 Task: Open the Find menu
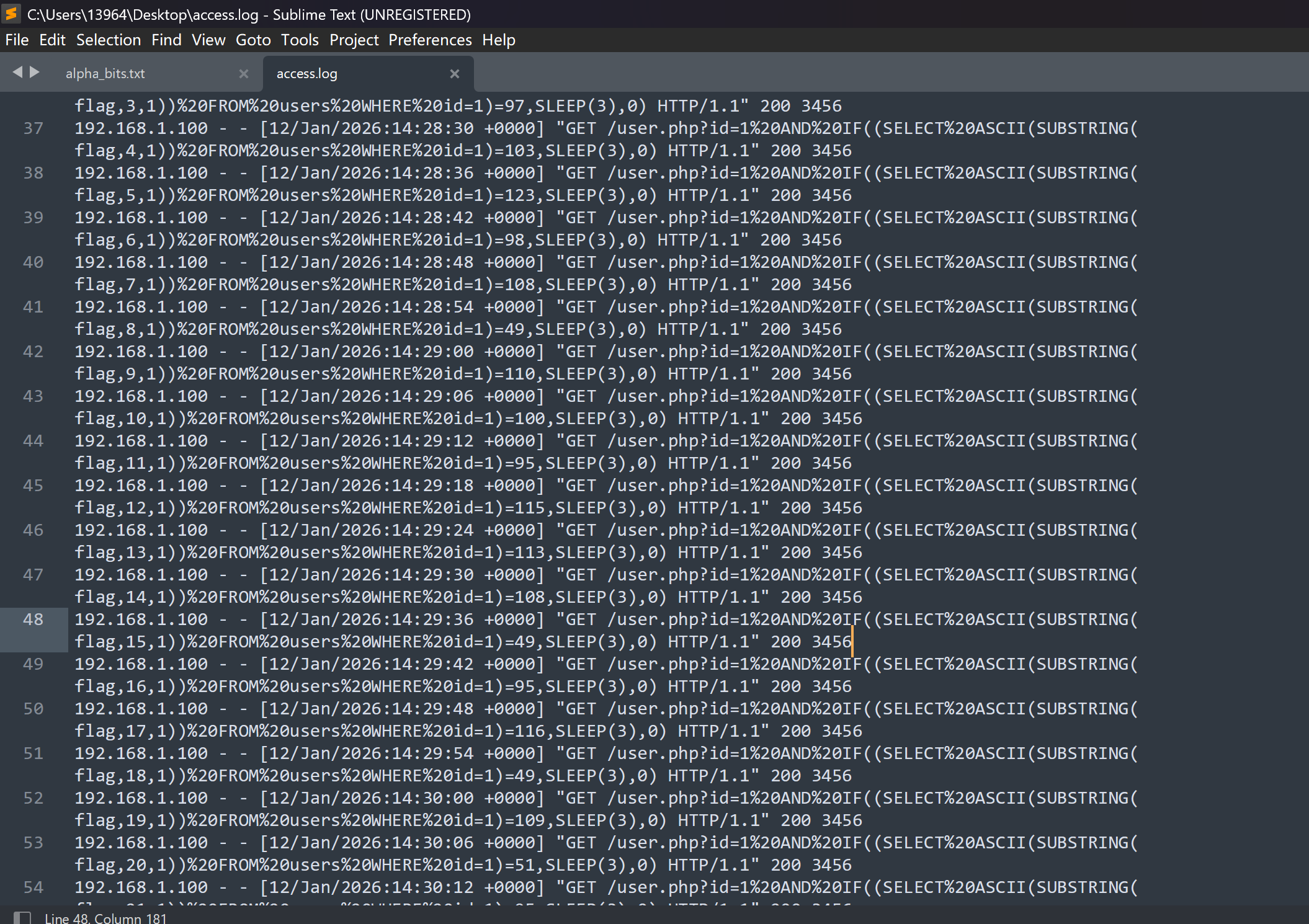pos(166,40)
